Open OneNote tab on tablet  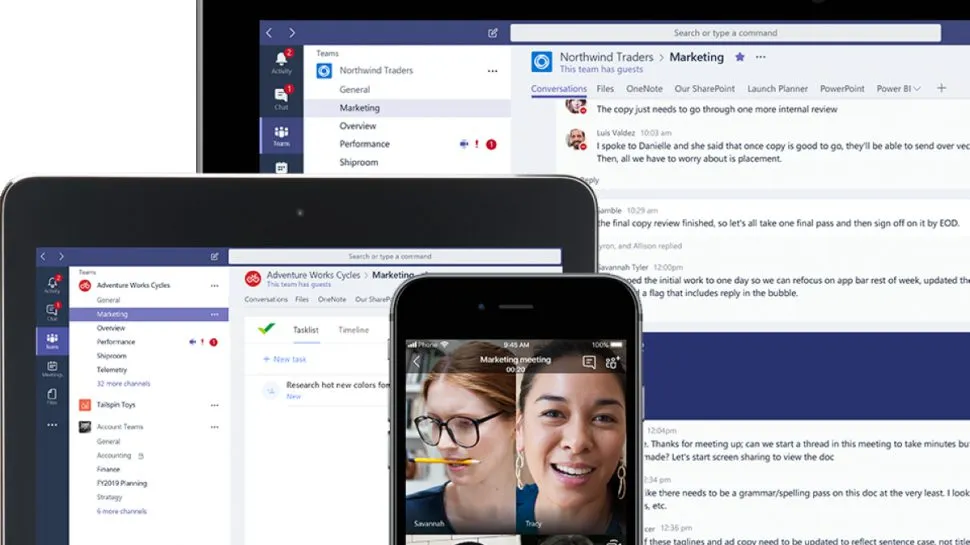pos(332,299)
